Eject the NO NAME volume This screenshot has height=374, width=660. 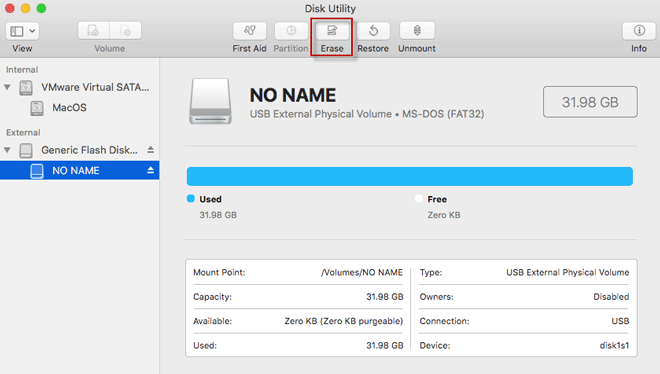click(150, 170)
